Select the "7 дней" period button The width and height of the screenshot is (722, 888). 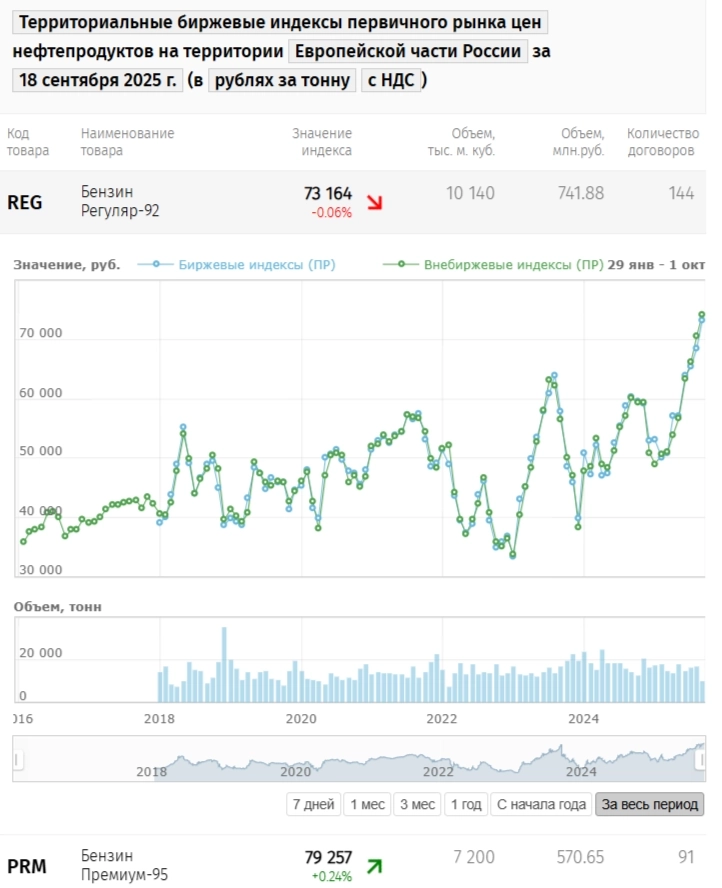(310, 804)
